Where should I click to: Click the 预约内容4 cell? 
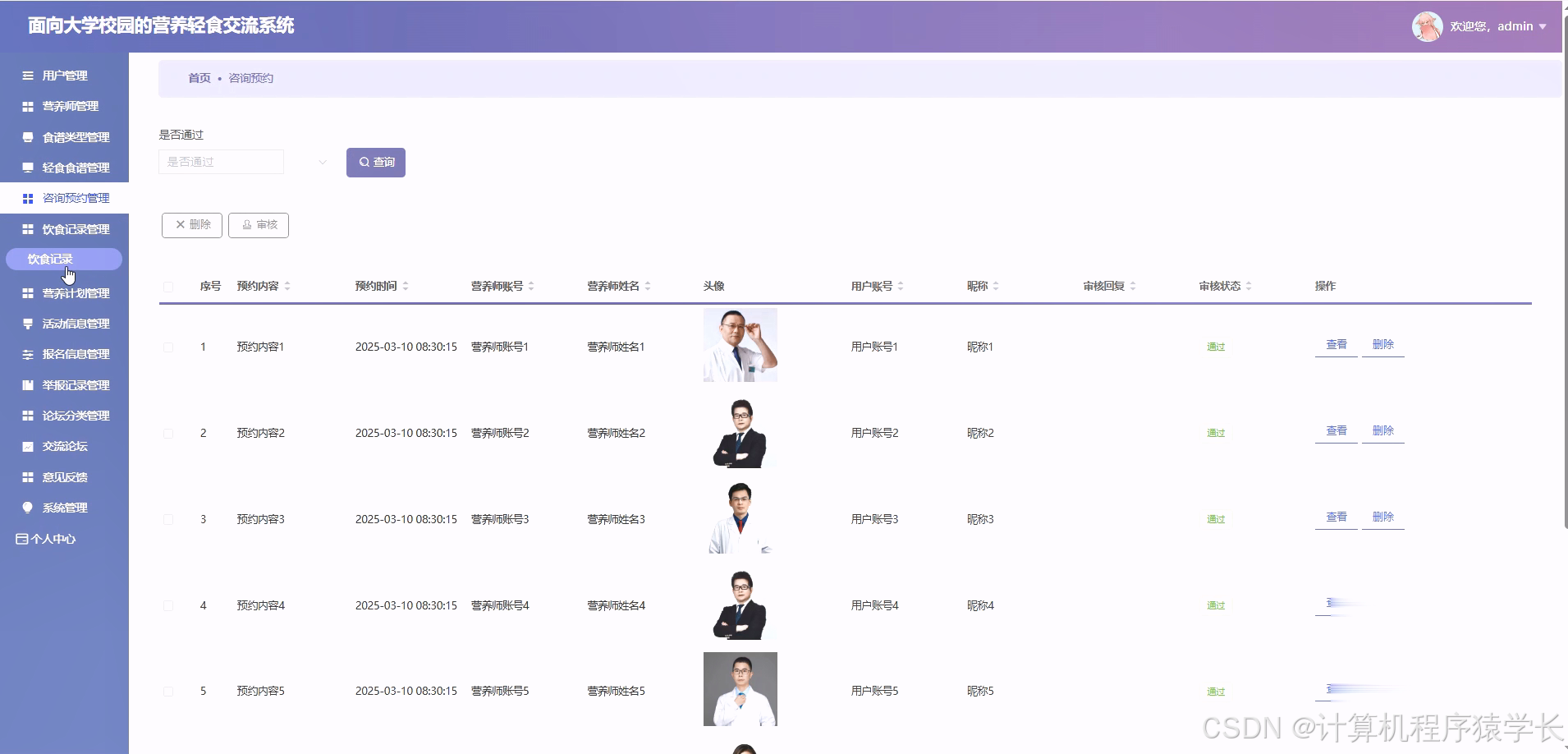tap(261, 605)
